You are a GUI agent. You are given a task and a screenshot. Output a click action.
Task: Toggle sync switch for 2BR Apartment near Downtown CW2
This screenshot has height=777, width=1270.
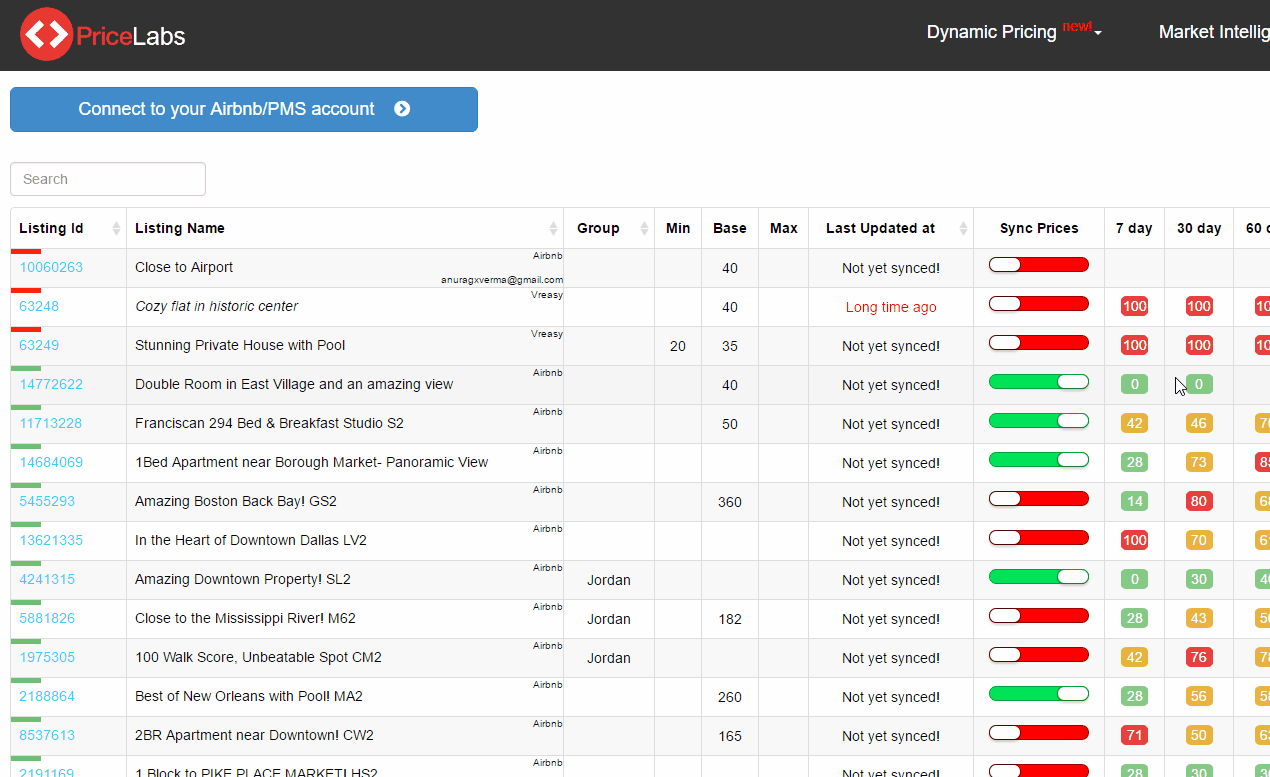pos(1038,733)
